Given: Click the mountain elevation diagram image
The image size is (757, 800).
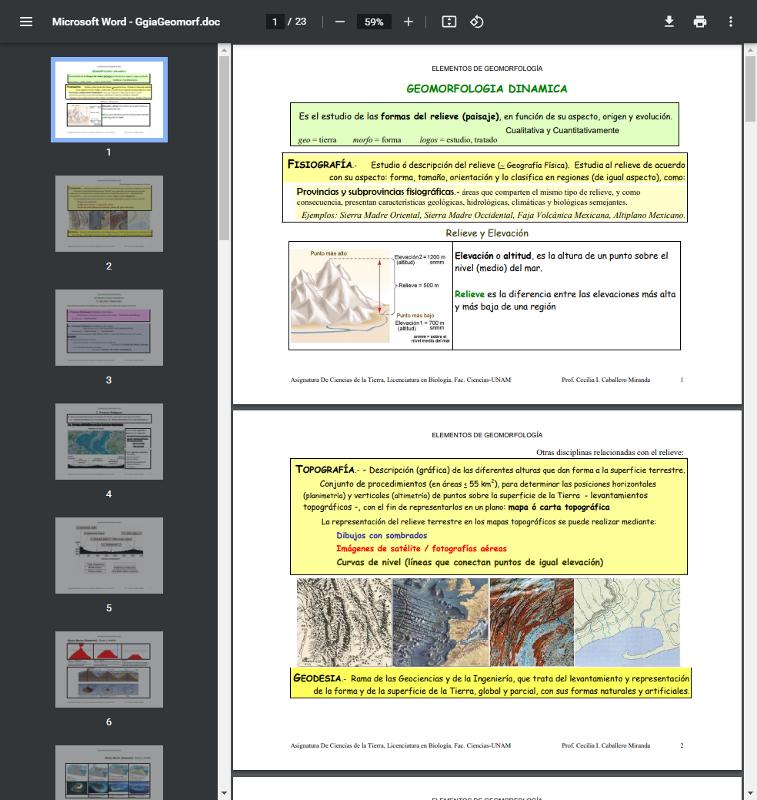Looking at the screenshot, I should pos(370,296).
